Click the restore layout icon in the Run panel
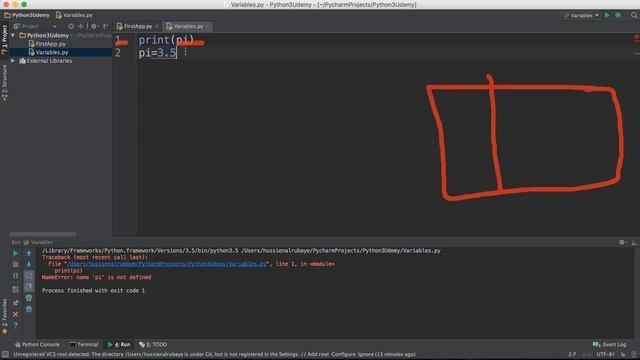The width and height of the screenshot is (640, 360). [16, 289]
